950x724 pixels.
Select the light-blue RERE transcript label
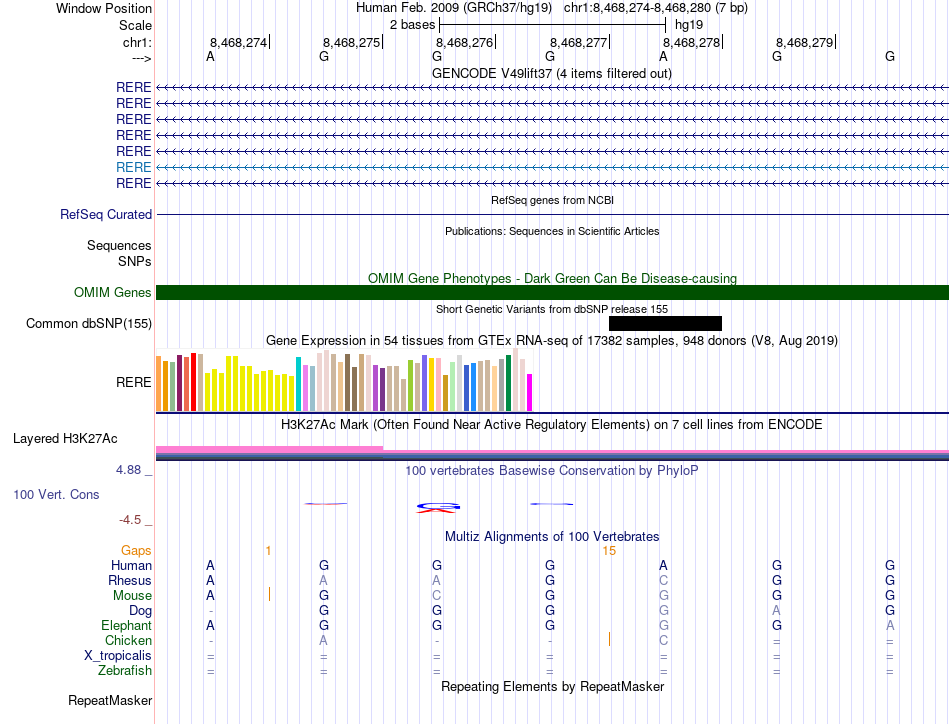coord(133,167)
